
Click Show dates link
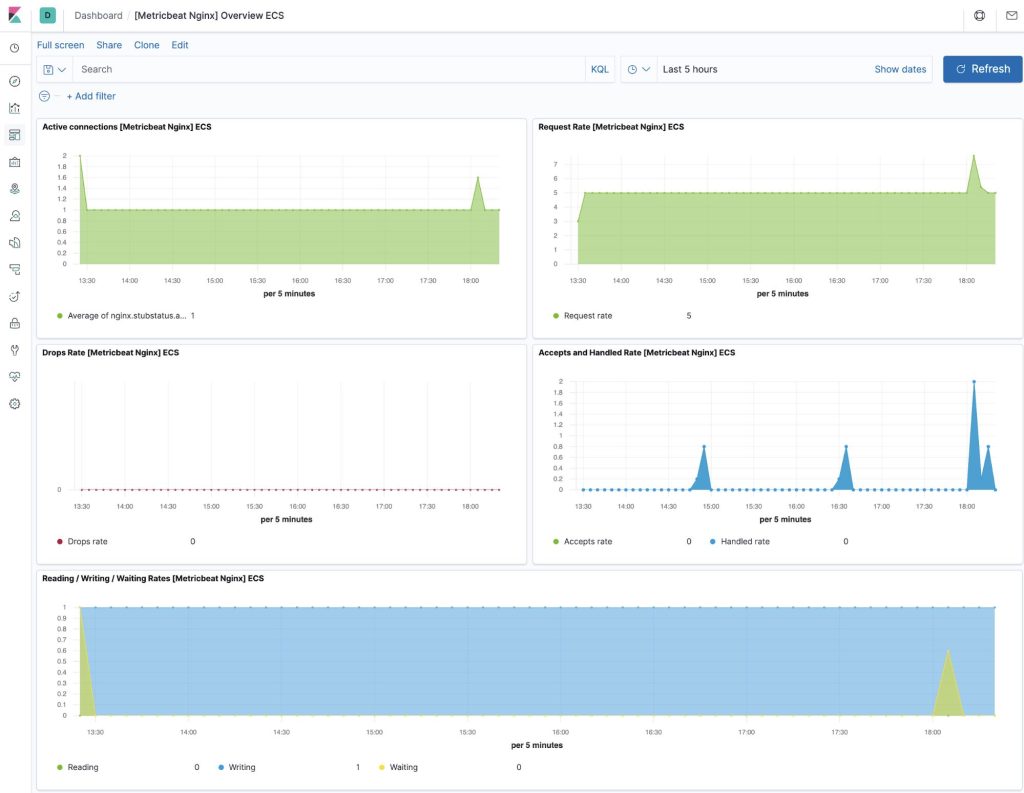point(900,69)
